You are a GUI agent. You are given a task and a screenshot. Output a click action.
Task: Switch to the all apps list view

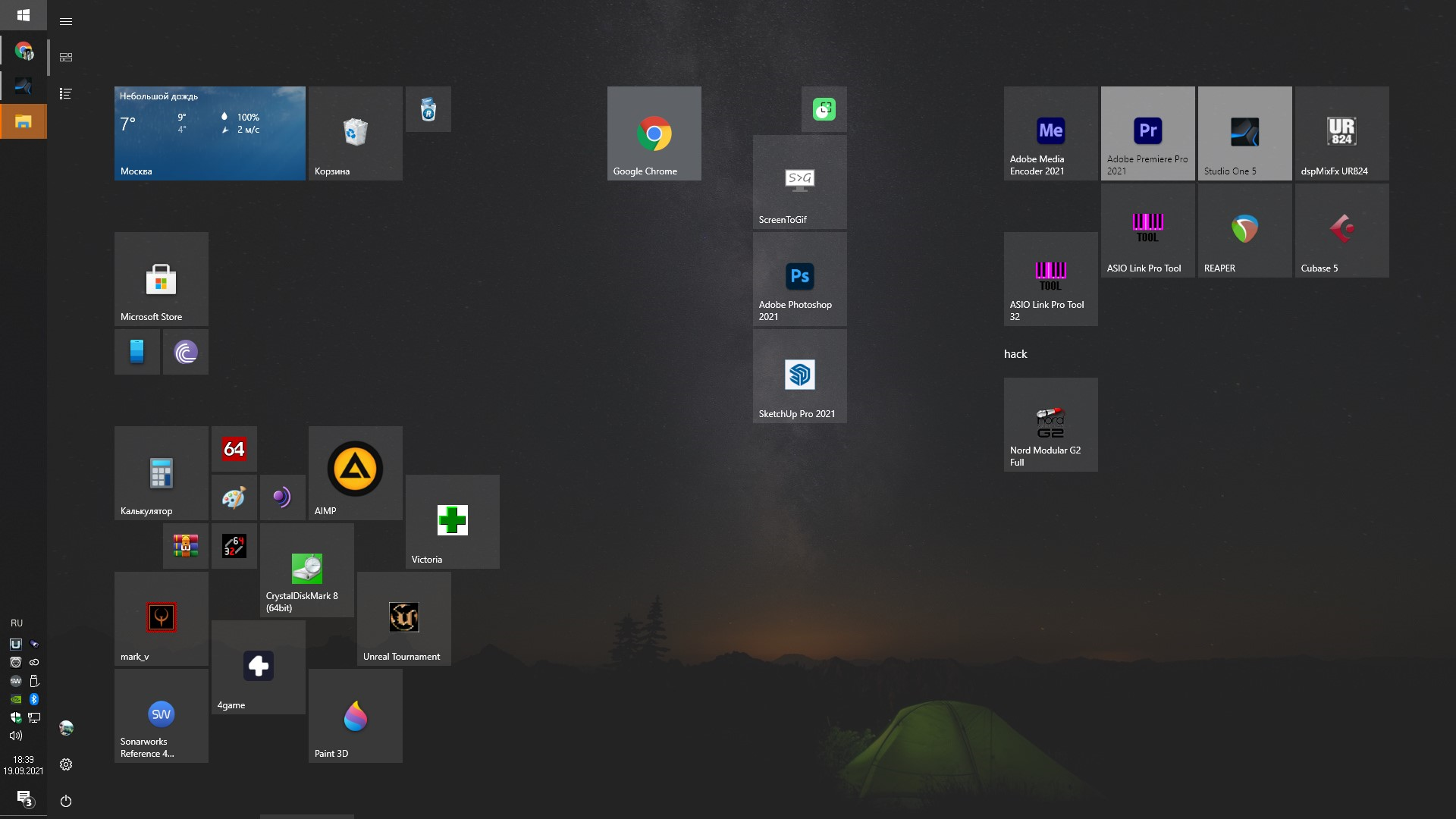(x=66, y=94)
